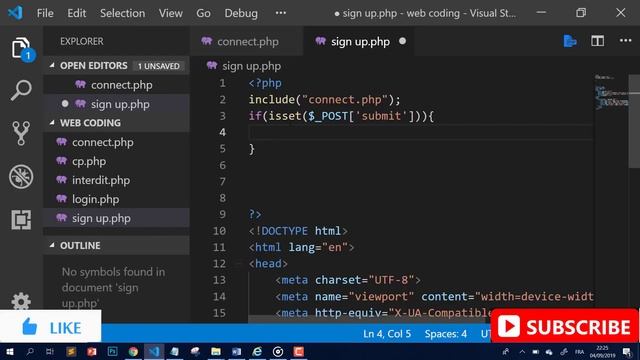The height and width of the screenshot is (360, 640).
Task: Click the editor horizontal scrollbar
Action: [367, 319]
